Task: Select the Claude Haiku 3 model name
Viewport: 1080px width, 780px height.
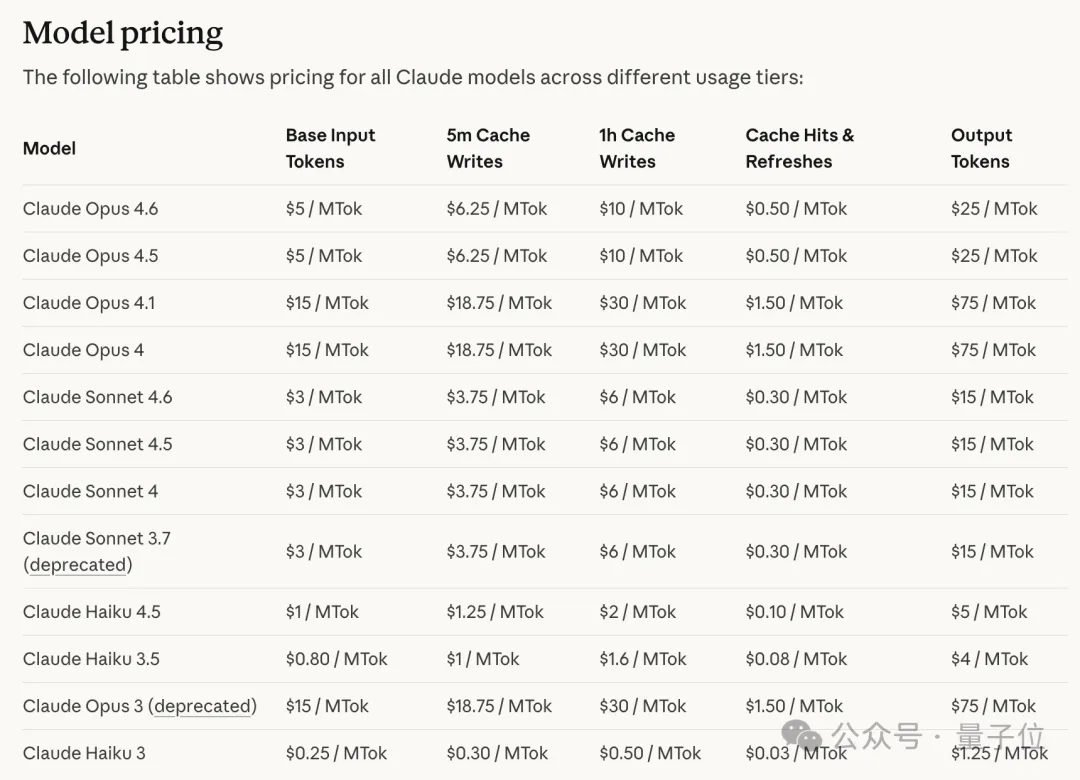Action: (84, 753)
